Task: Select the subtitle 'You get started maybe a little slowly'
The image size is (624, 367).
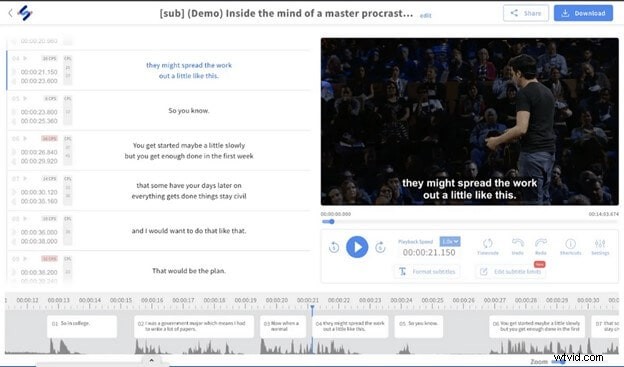Action: click(189, 145)
